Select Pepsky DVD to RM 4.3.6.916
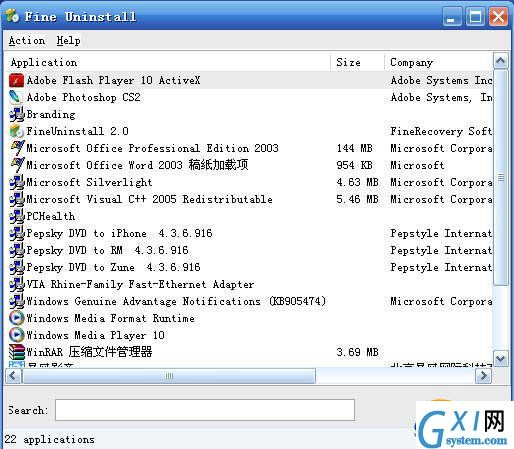The width and height of the screenshot is (514, 449). pos(107,250)
